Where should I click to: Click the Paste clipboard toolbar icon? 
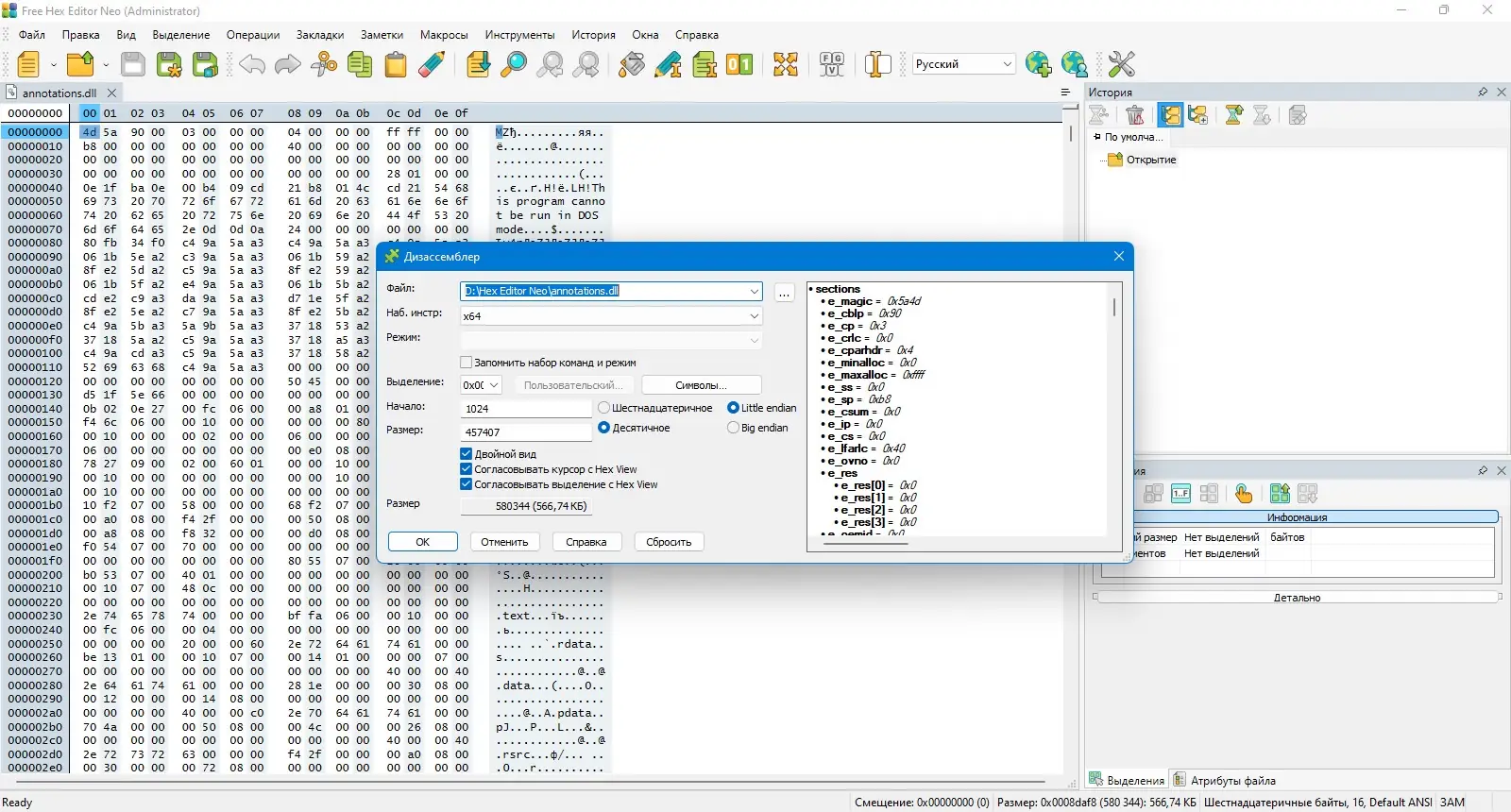(x=396, y=64)
